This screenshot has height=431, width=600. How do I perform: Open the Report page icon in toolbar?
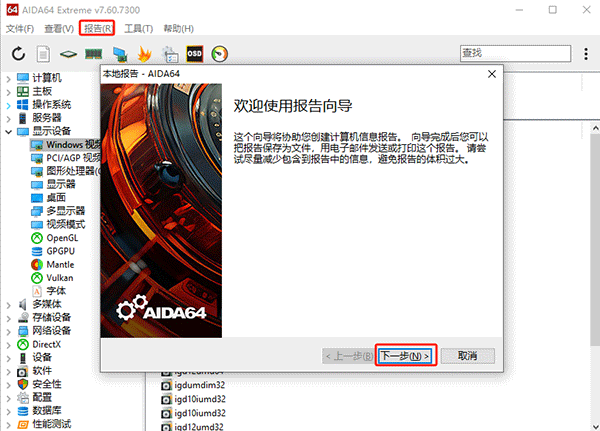(x=43, y=54)
